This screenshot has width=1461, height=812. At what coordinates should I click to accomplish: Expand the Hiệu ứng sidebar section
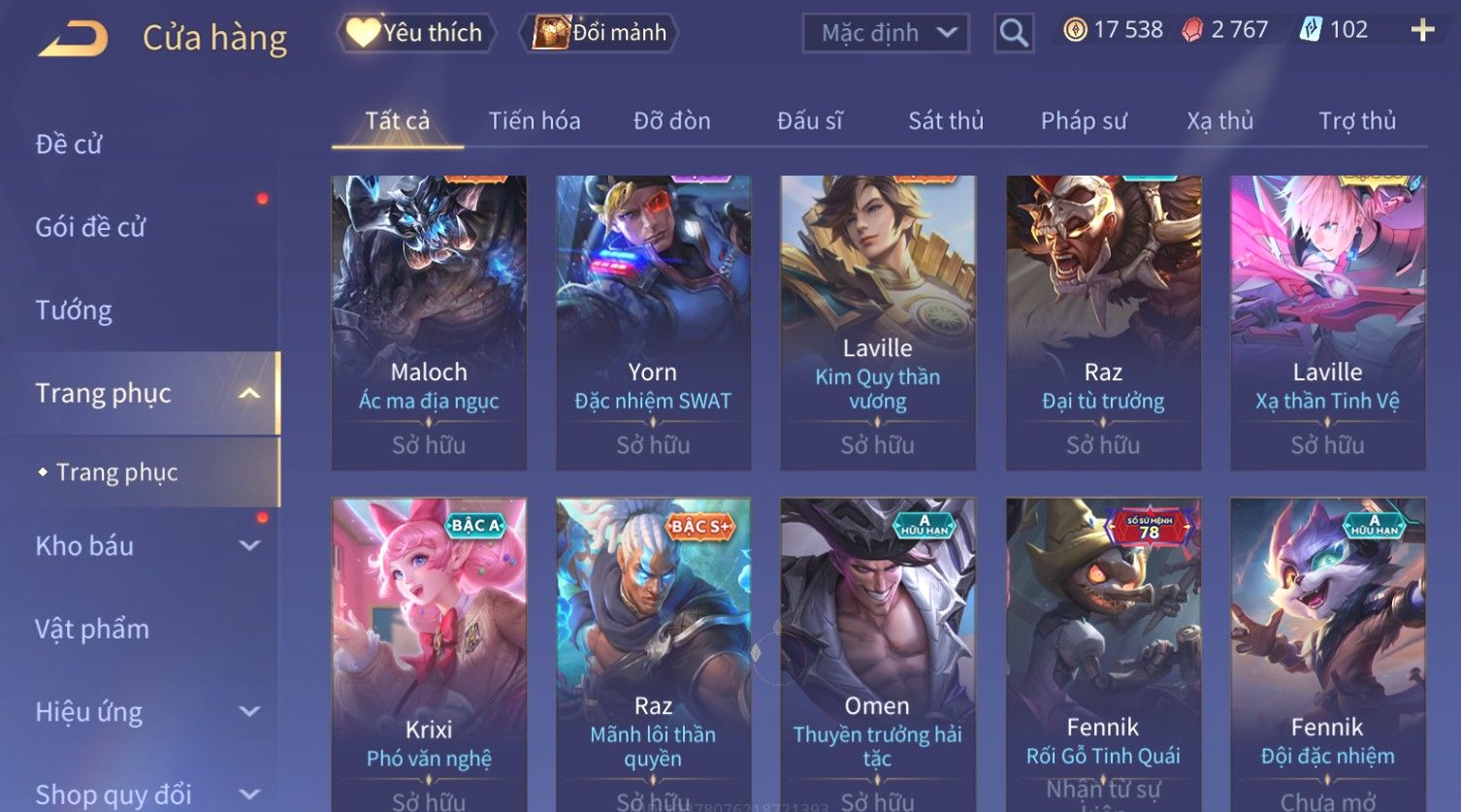click(249, 711)
